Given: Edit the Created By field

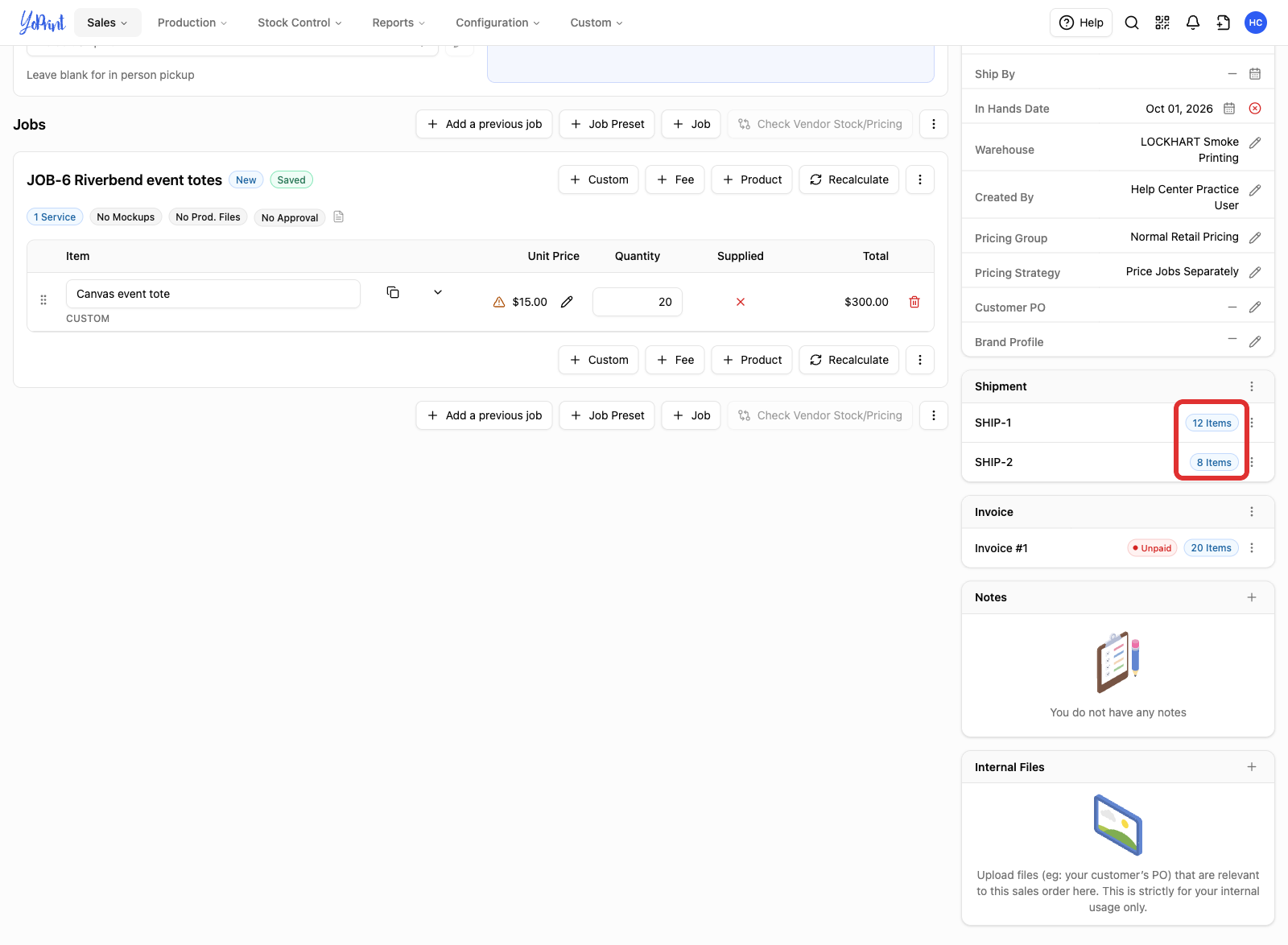Looking at the screenshot, I should pyautogui.click(x=1255, y=191).
